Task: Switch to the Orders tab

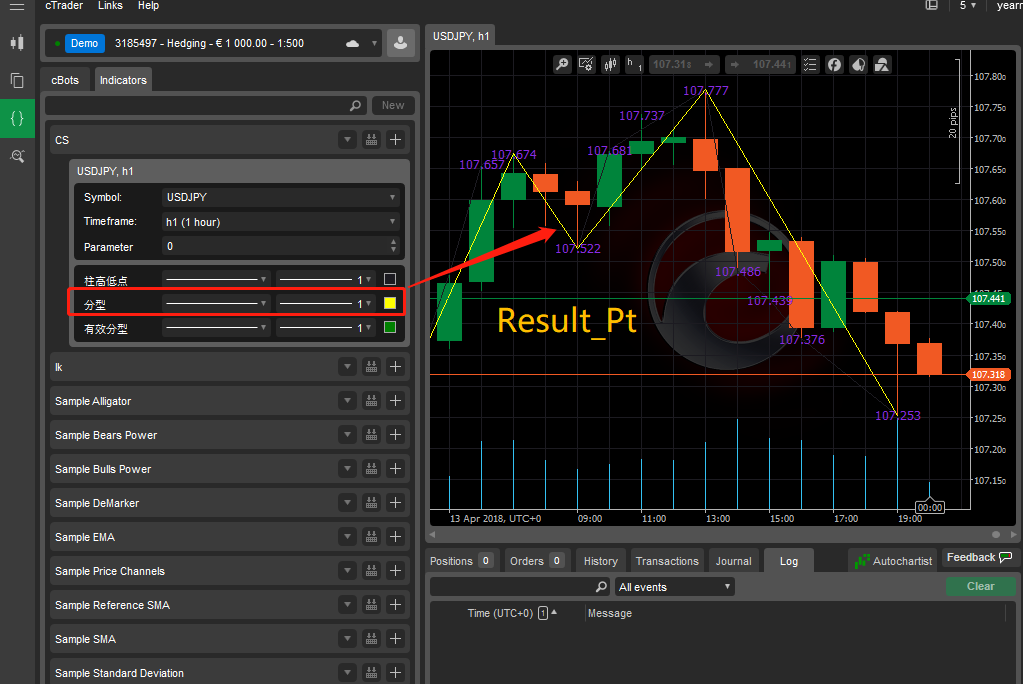Action: click(537, 561)
